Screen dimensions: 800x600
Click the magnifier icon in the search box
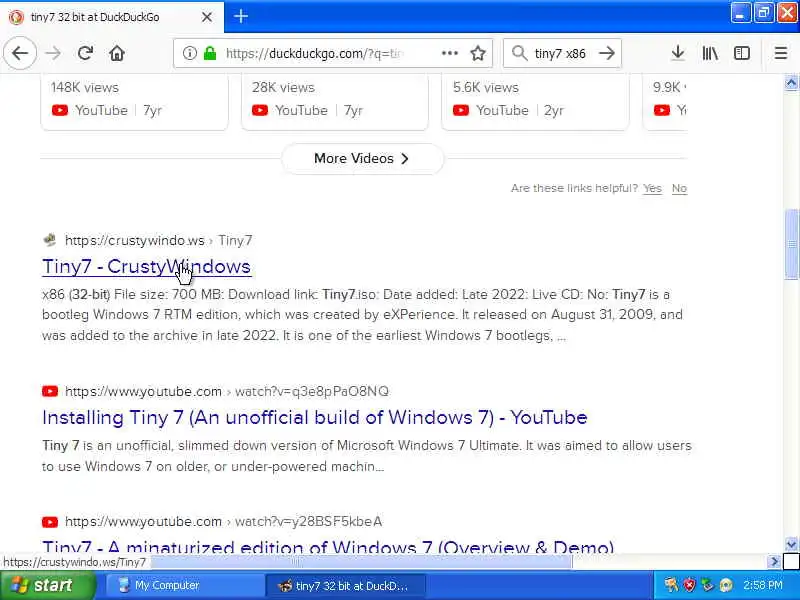point(519,53)
